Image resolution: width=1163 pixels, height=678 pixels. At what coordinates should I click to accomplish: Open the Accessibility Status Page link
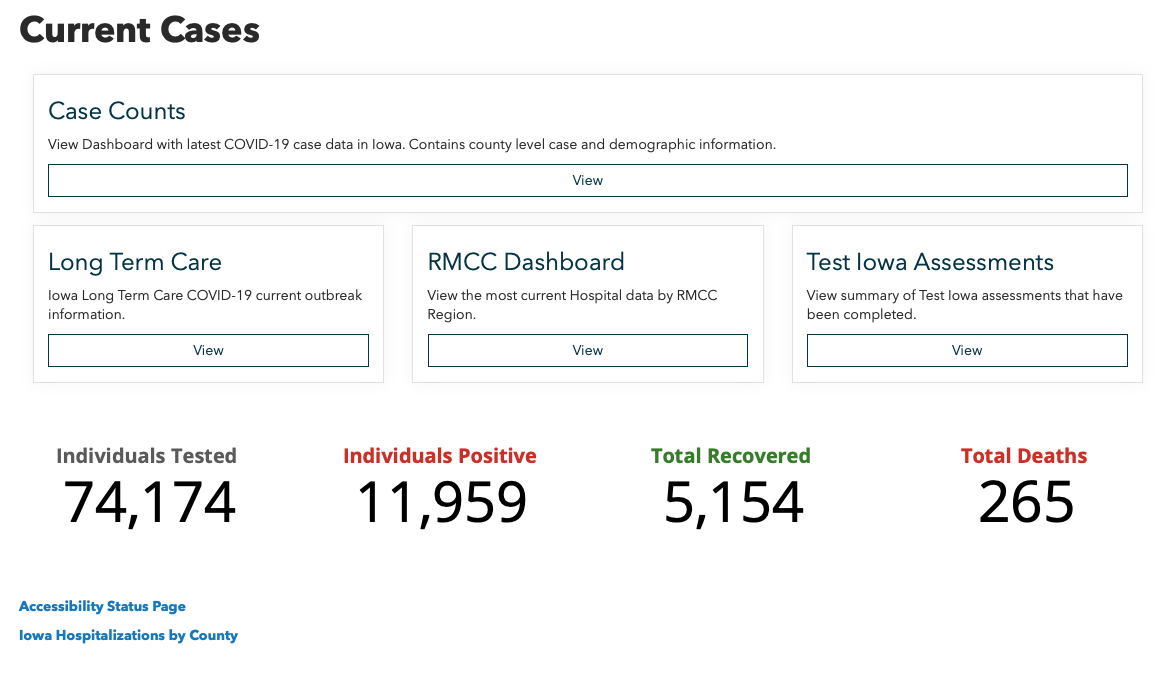click(102, 606)
